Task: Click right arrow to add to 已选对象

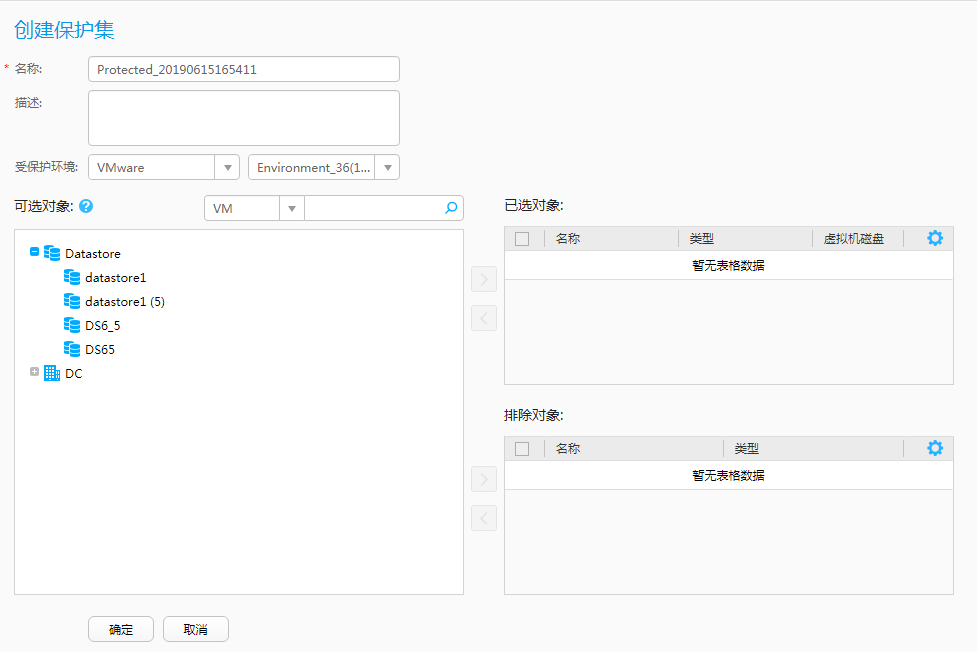Action: pyautogui.click(x=484, y=279)
